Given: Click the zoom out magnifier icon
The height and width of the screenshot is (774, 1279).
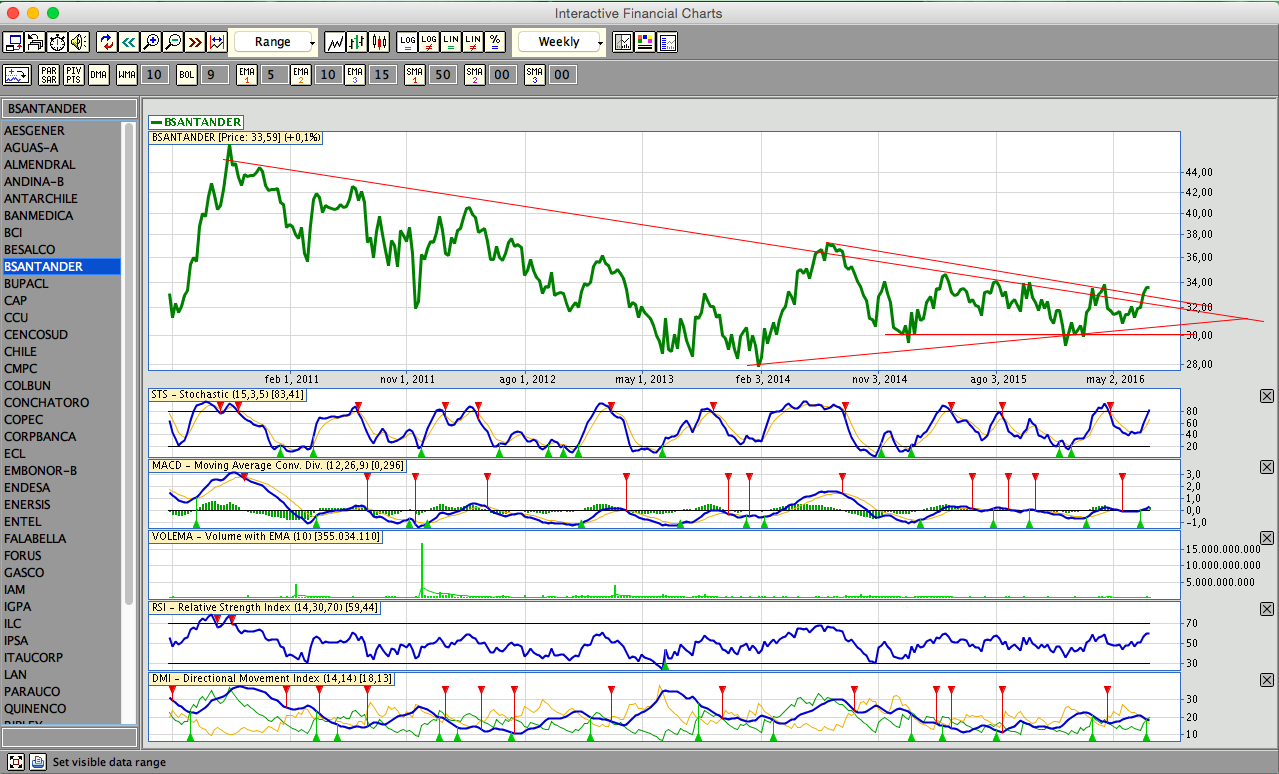Looking at the screenshot, I should pos(173,42).
